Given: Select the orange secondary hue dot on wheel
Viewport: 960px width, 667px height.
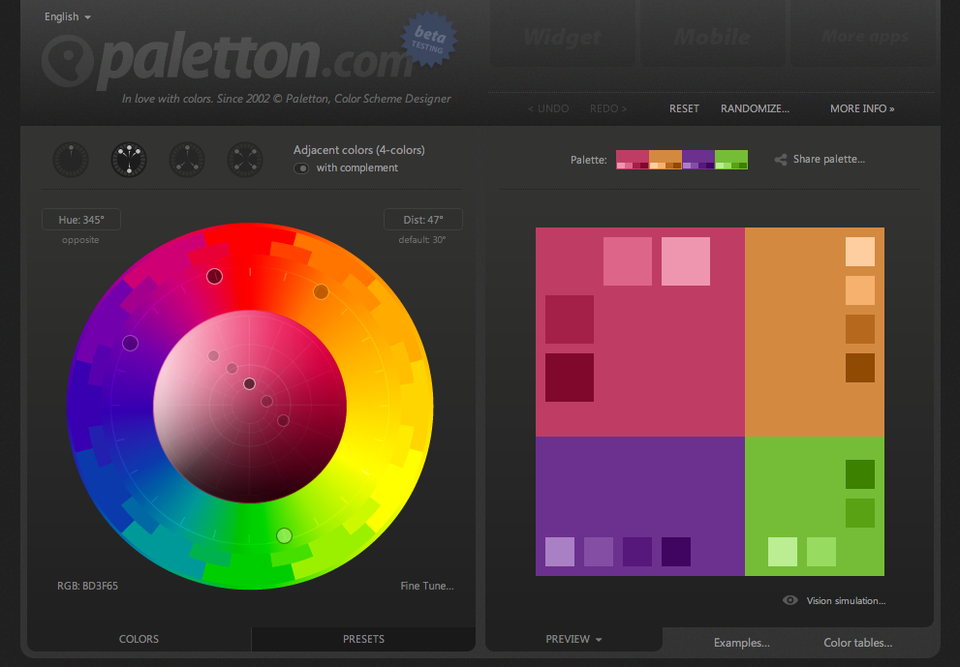Looking at the screenshot, I should 321,292.
